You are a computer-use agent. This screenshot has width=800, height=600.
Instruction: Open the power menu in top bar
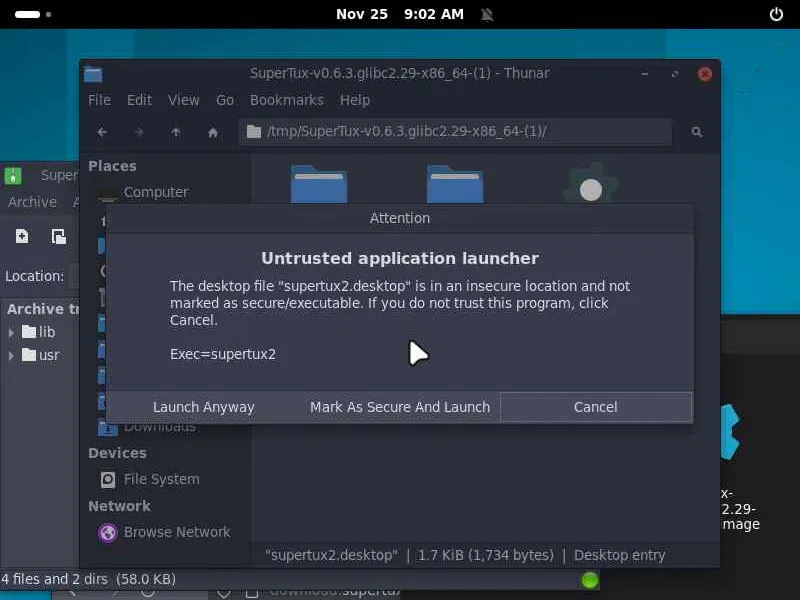pos(776,14)
